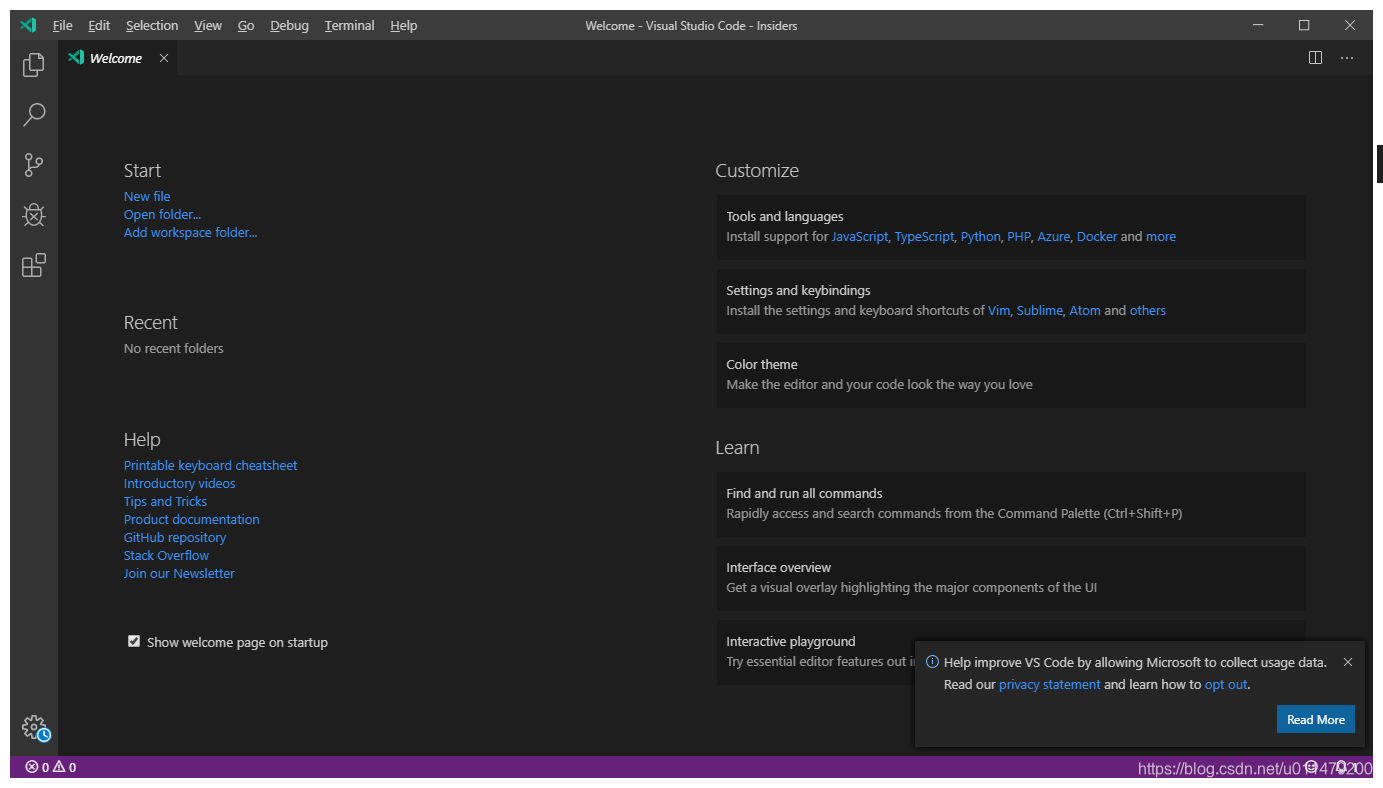Image resolution: width=1383 pixels, height=788 pixels.
Task: Click Join our Newsletter link
Action: pos(179,573)
